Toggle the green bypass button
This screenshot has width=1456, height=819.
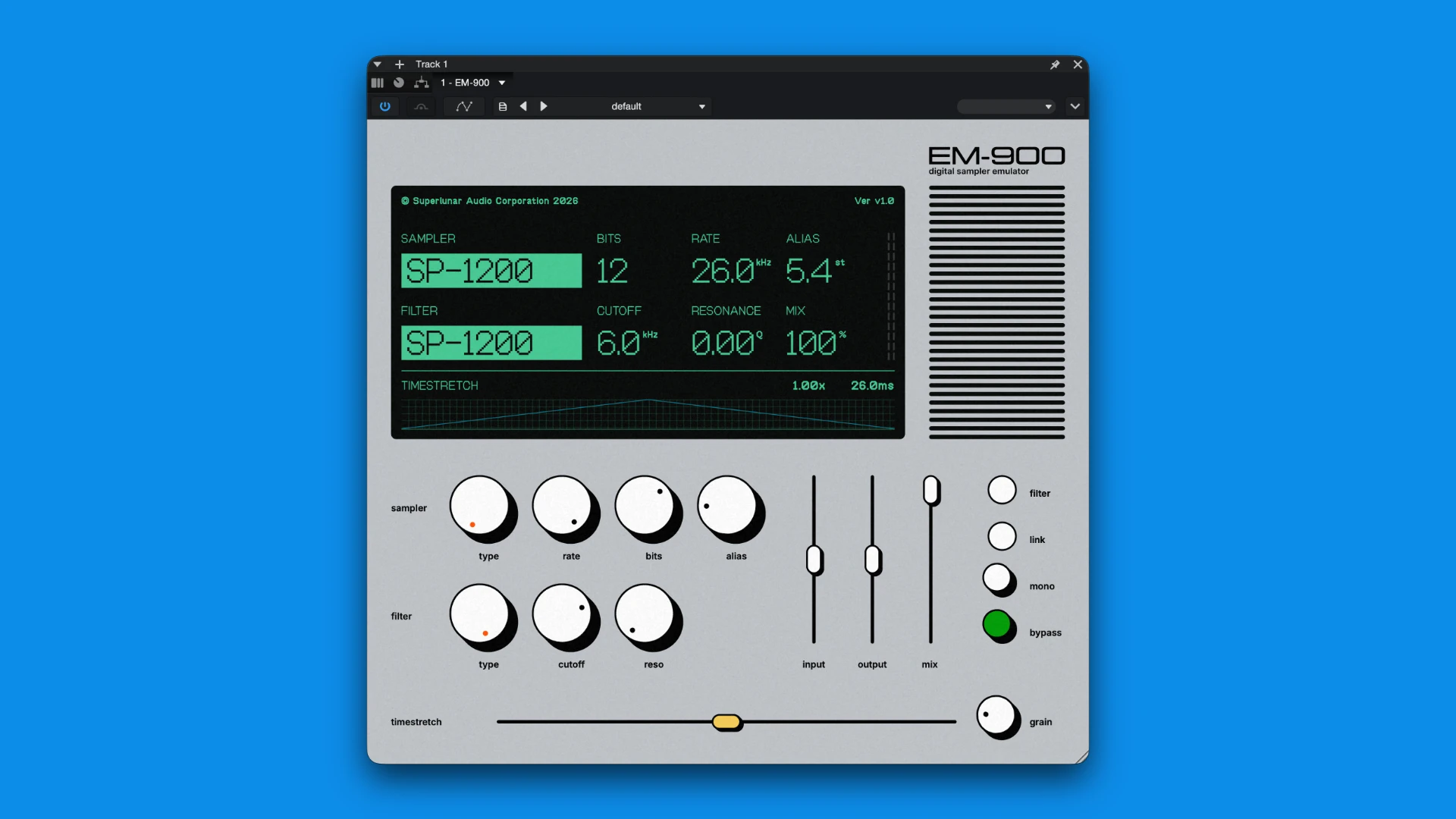pyautogui.click(x=997, y=624)
